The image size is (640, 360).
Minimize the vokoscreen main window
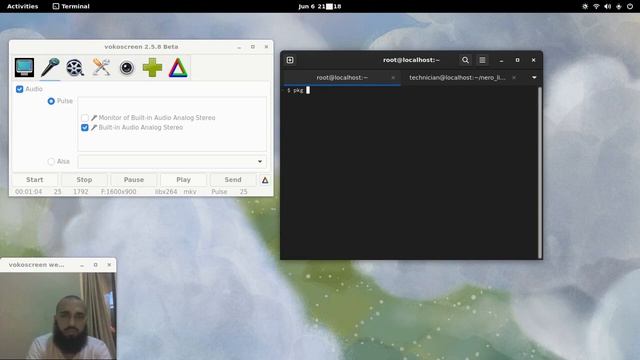239,47
